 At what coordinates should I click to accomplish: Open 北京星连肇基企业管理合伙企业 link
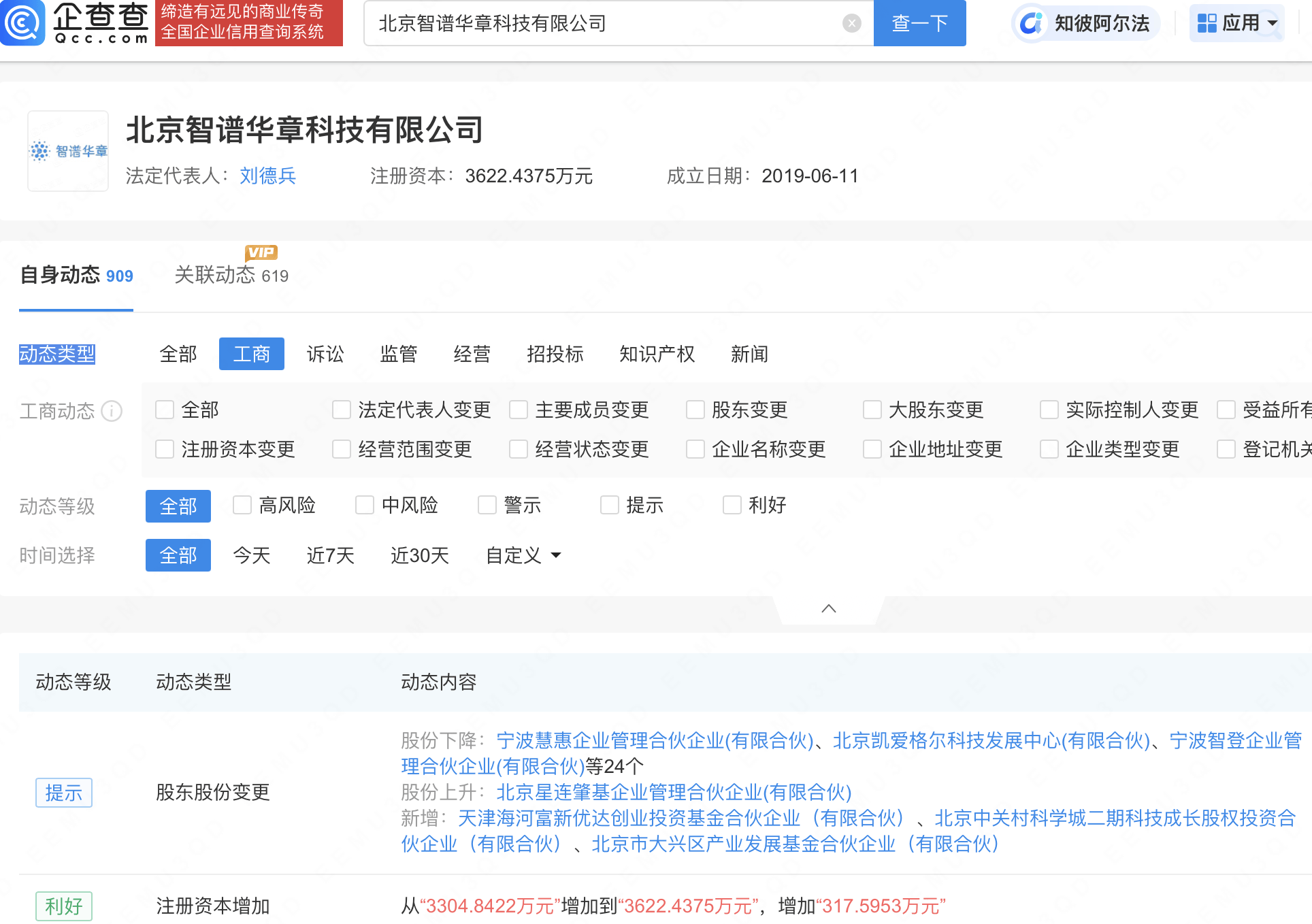coord(674,792)
